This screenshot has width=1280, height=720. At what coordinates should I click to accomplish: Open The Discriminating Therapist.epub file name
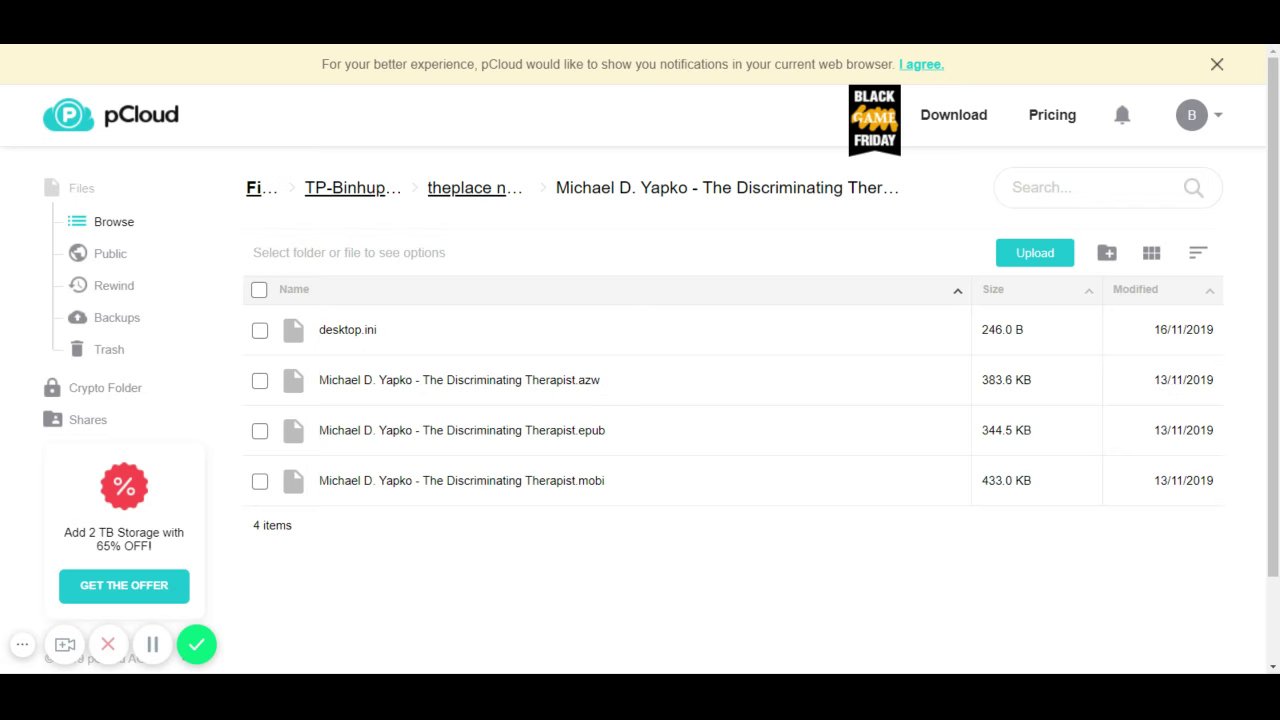click(x=462, y=430)
